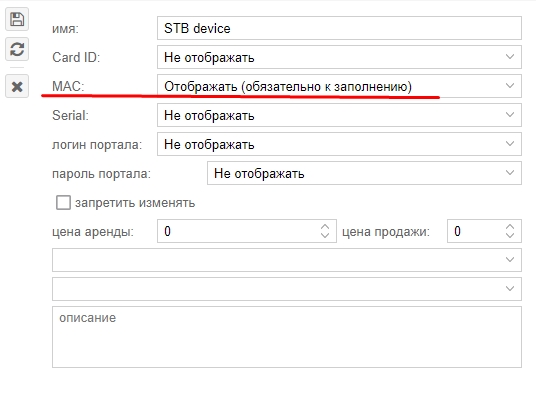Open the first empty dropdown below prices

coord(287,260)
